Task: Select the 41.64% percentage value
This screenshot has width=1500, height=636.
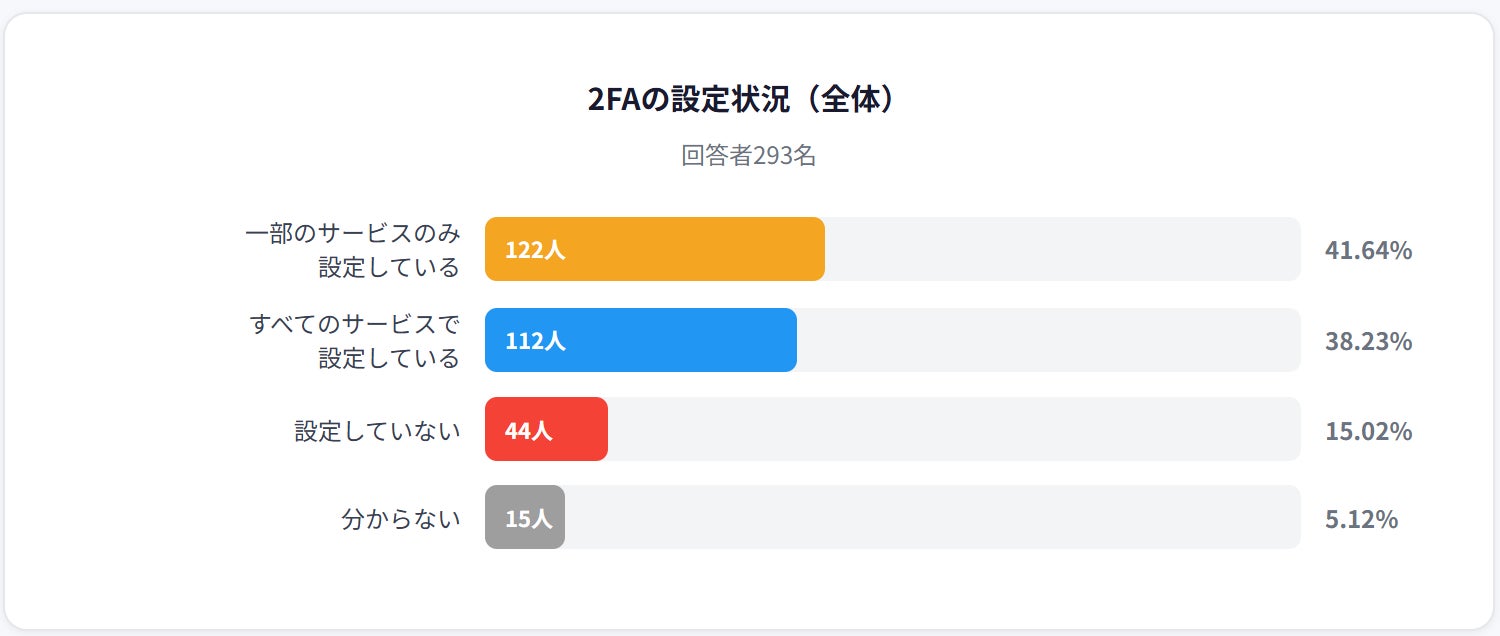Action: pos(1368,250)
